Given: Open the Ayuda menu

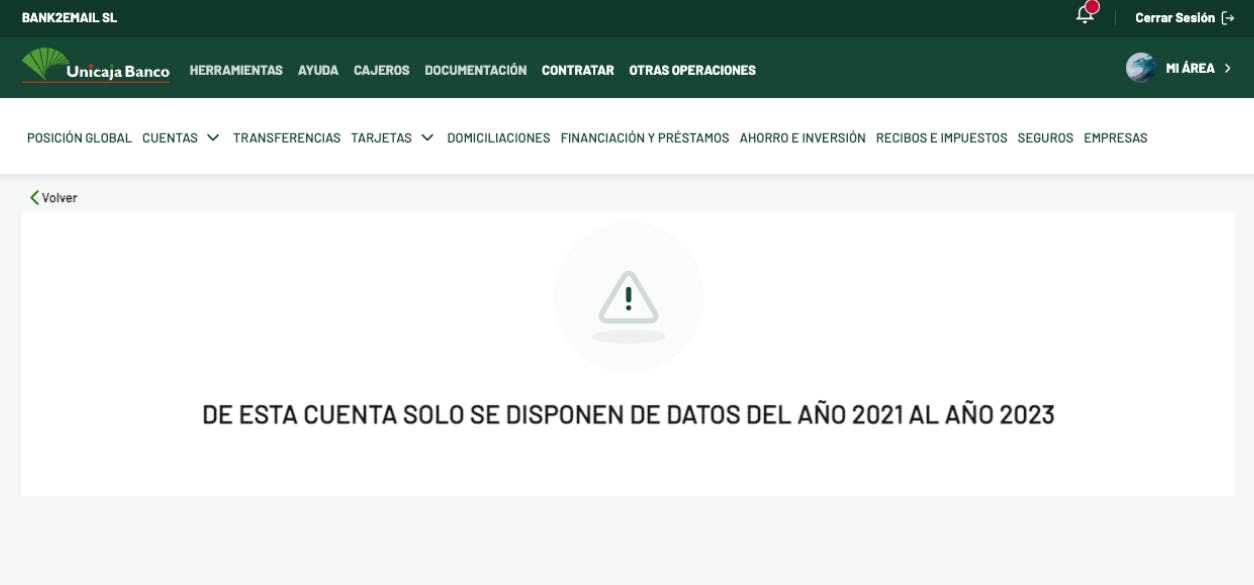Looking at the screenshot, I should (318, 70).
